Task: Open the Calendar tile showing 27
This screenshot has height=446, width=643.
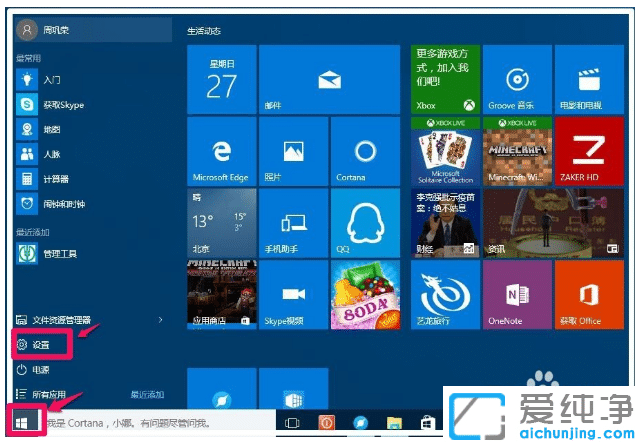Action: pyautogui.click(x=222, y=80)
